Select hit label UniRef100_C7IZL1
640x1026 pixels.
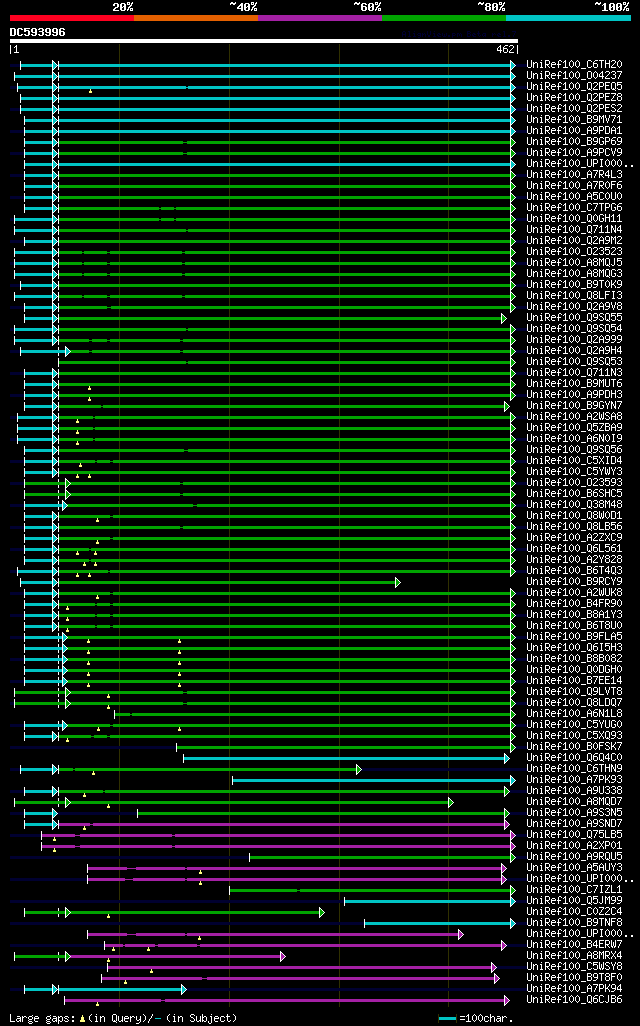point(575,889)
